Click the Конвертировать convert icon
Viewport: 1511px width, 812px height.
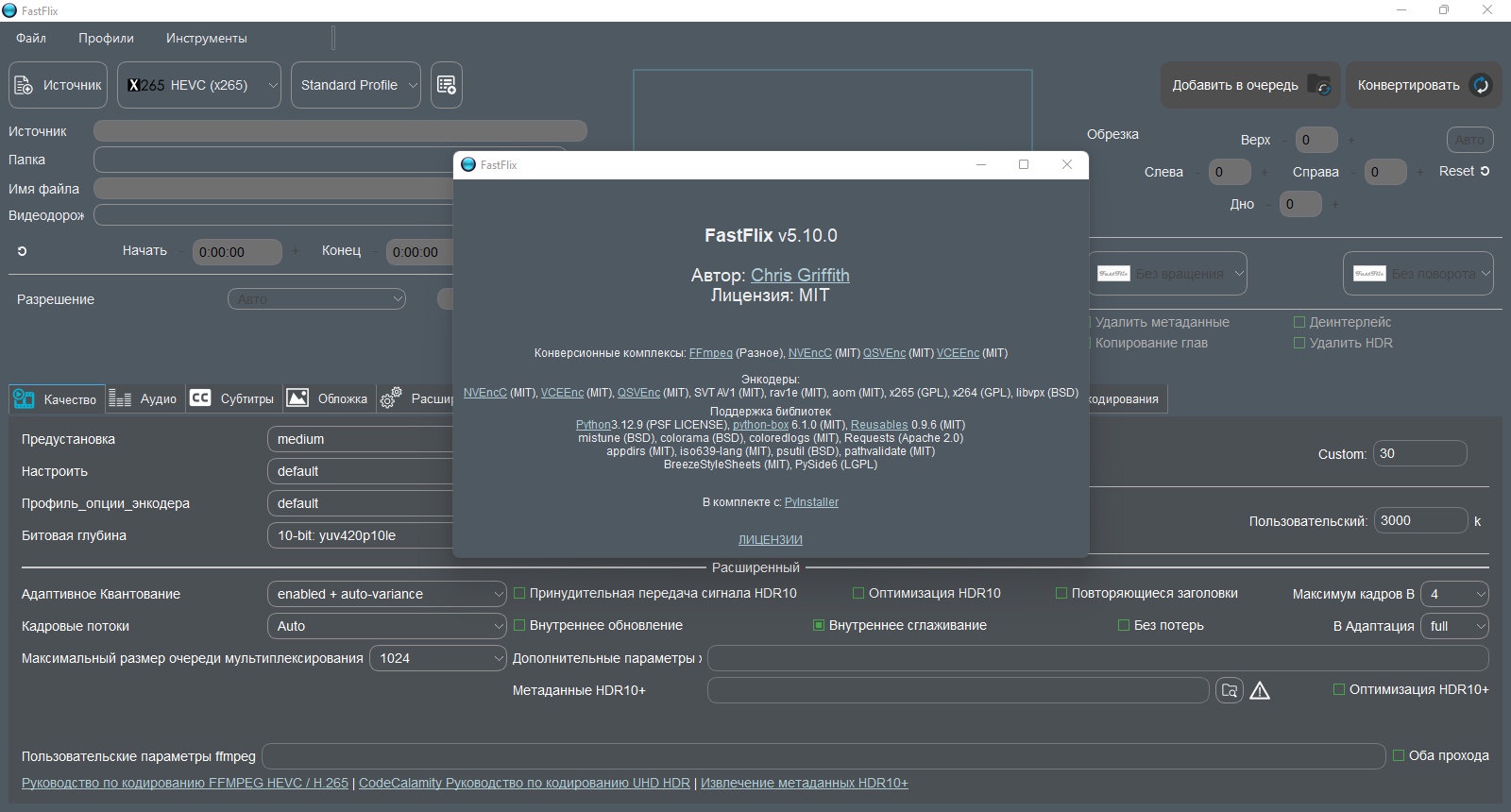click(1481, 85)
